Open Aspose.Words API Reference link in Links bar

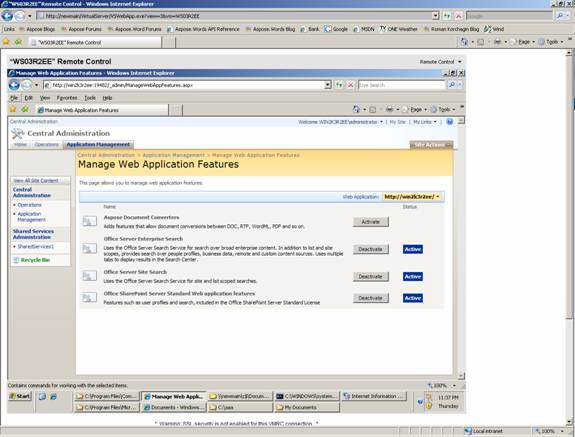click(x=203, y=29)
